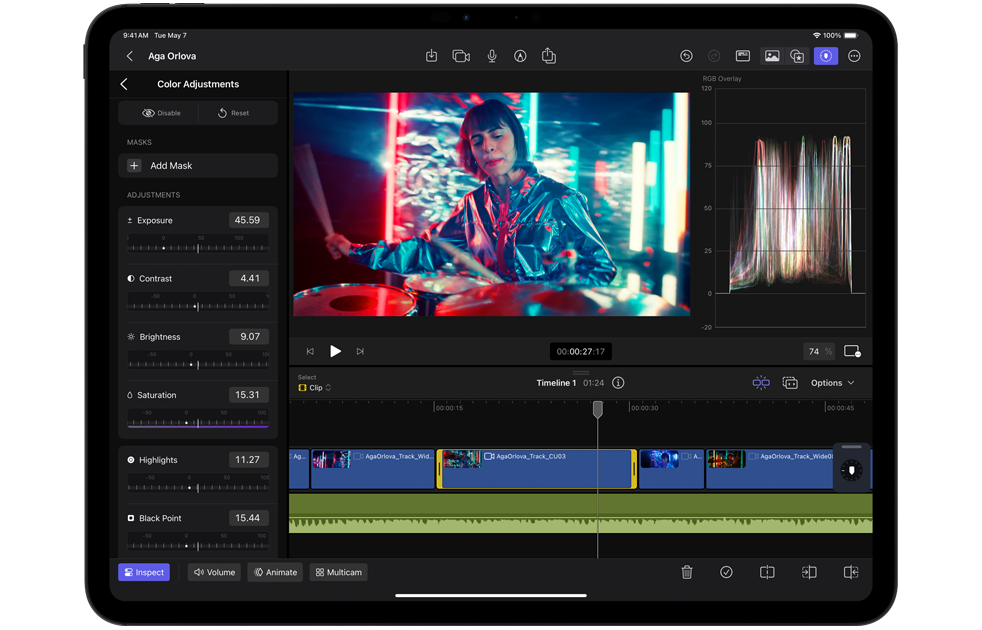Open the Clip select mode picker
This screenshot has width=982, height=630.
tap(315, 388)
